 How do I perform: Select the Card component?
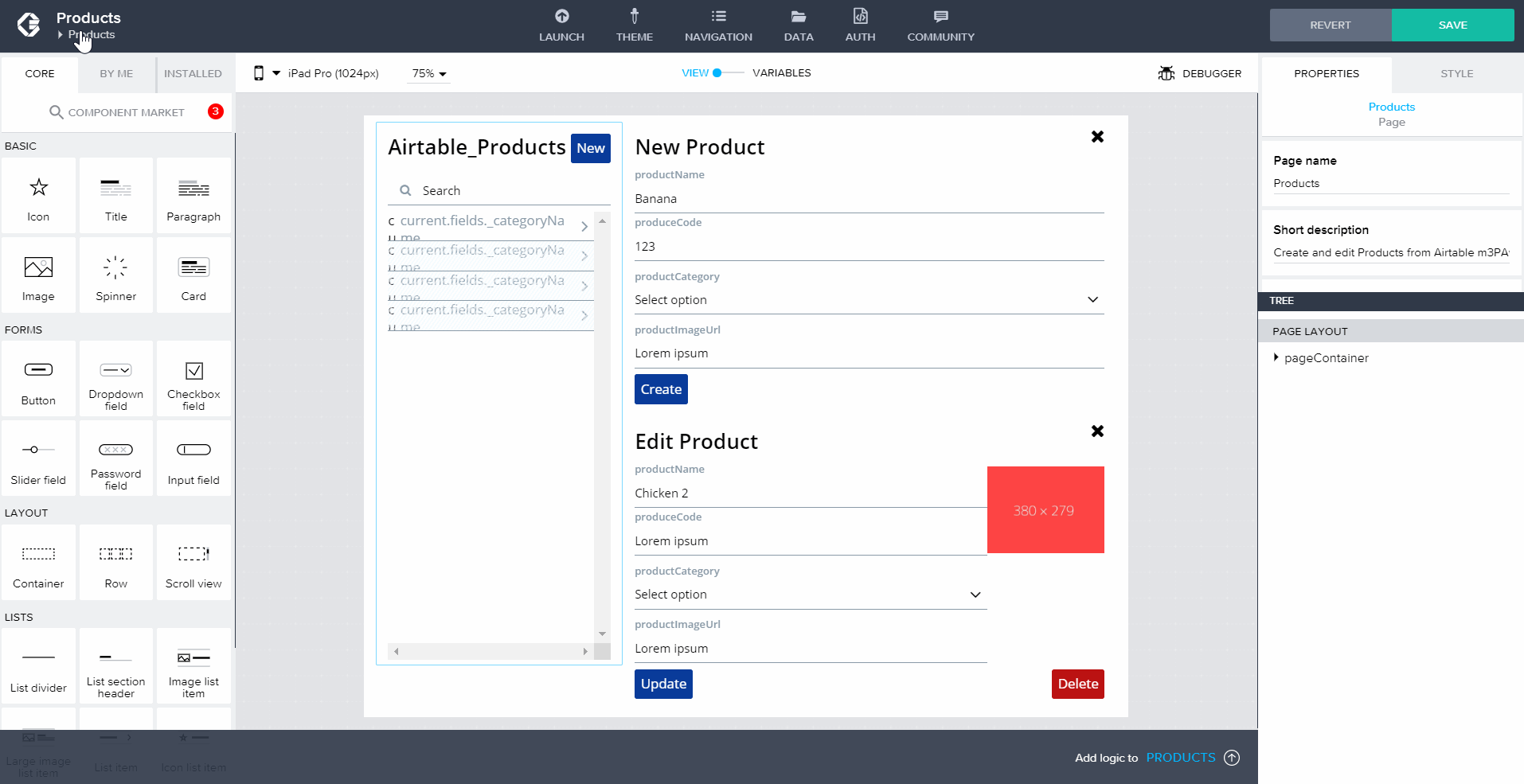tap(193, 275)
